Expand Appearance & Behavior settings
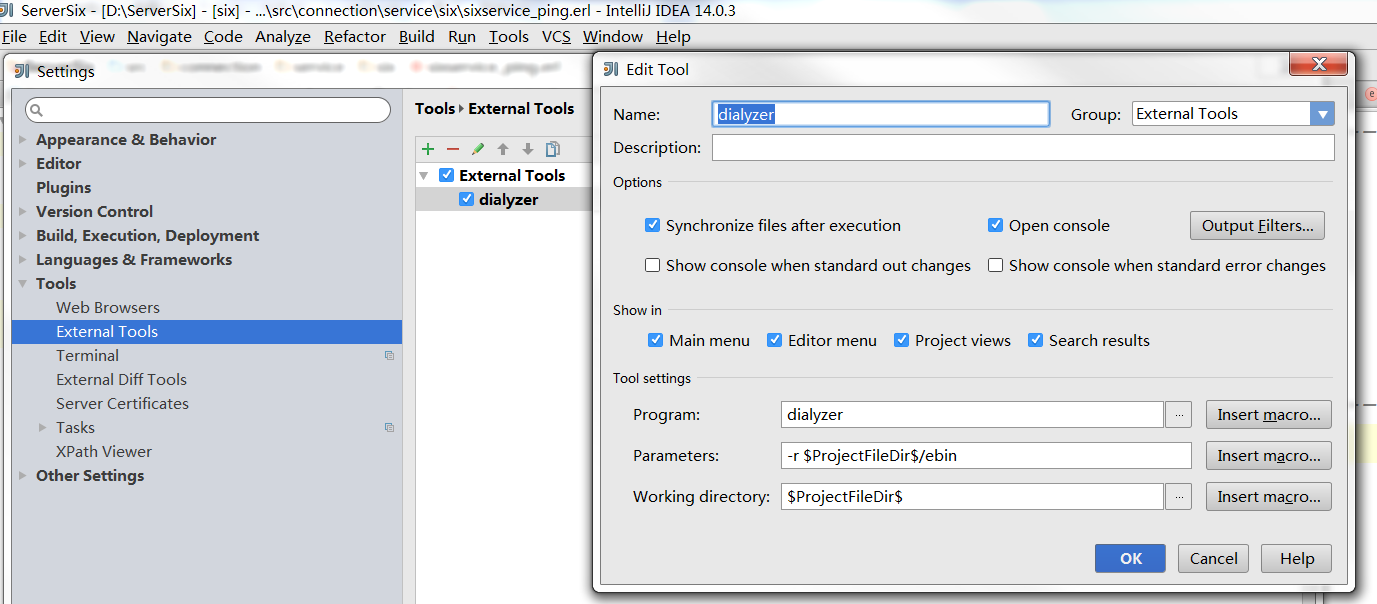 click(x=23, y=140)
